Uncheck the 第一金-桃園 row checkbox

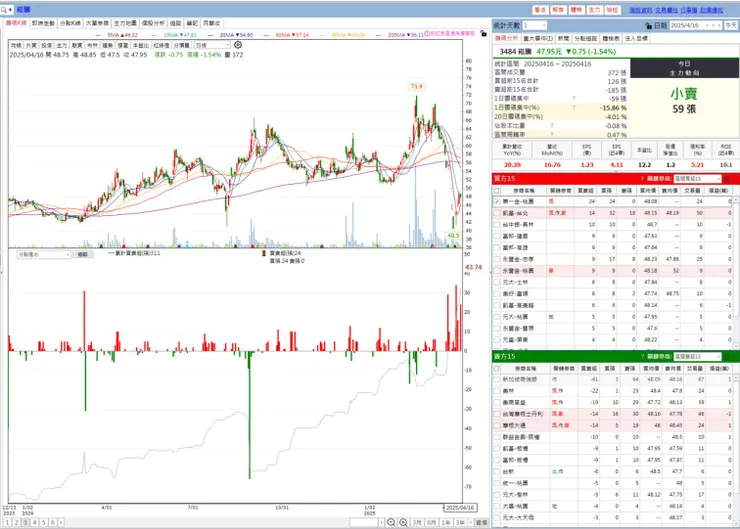tap(496, 202)
